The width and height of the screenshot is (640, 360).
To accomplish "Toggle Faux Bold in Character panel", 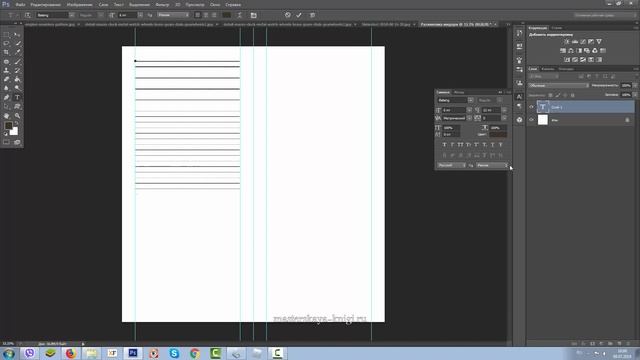I will point(444,144).
